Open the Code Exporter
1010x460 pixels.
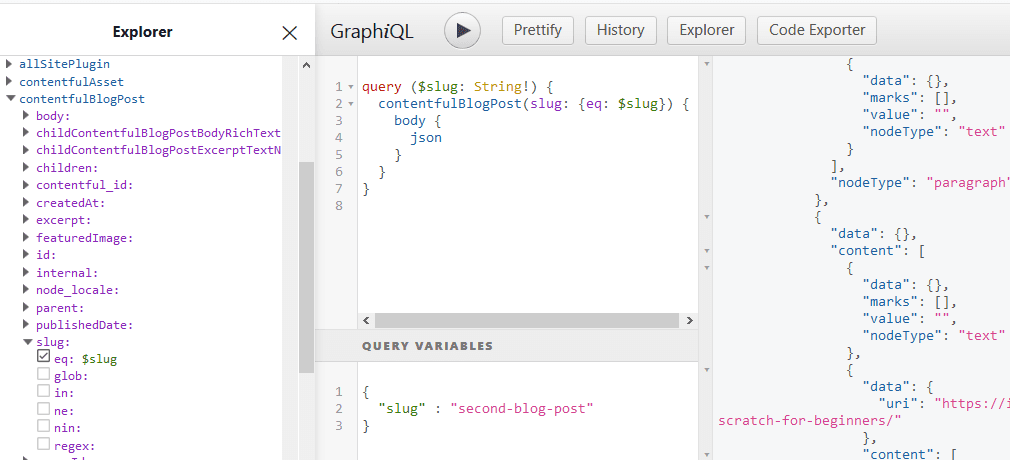817,30
